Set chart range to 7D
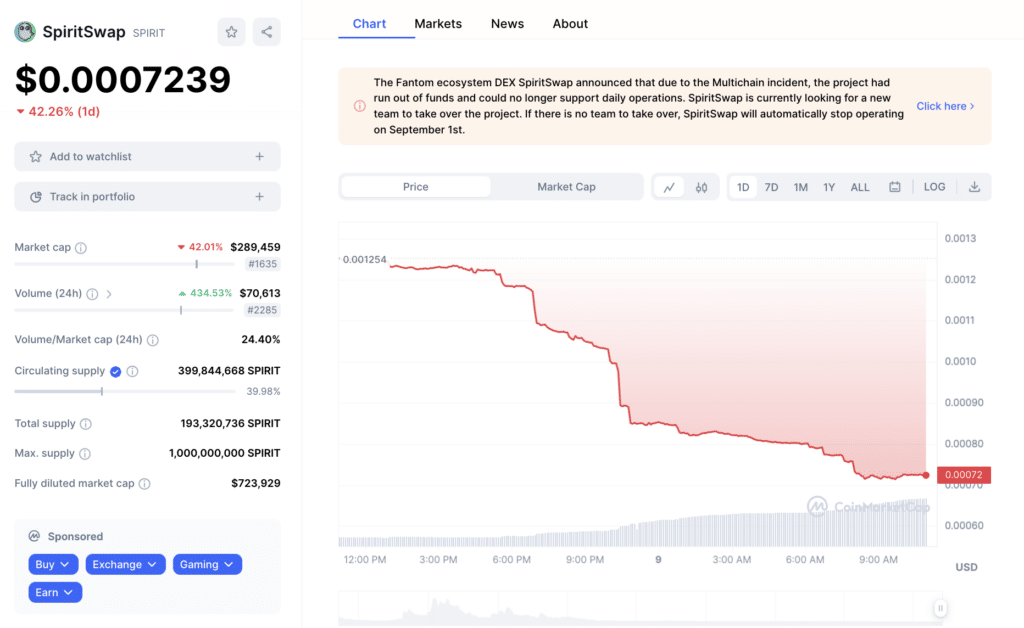This screenshot has height=628, width=1024. coord(771,187)
